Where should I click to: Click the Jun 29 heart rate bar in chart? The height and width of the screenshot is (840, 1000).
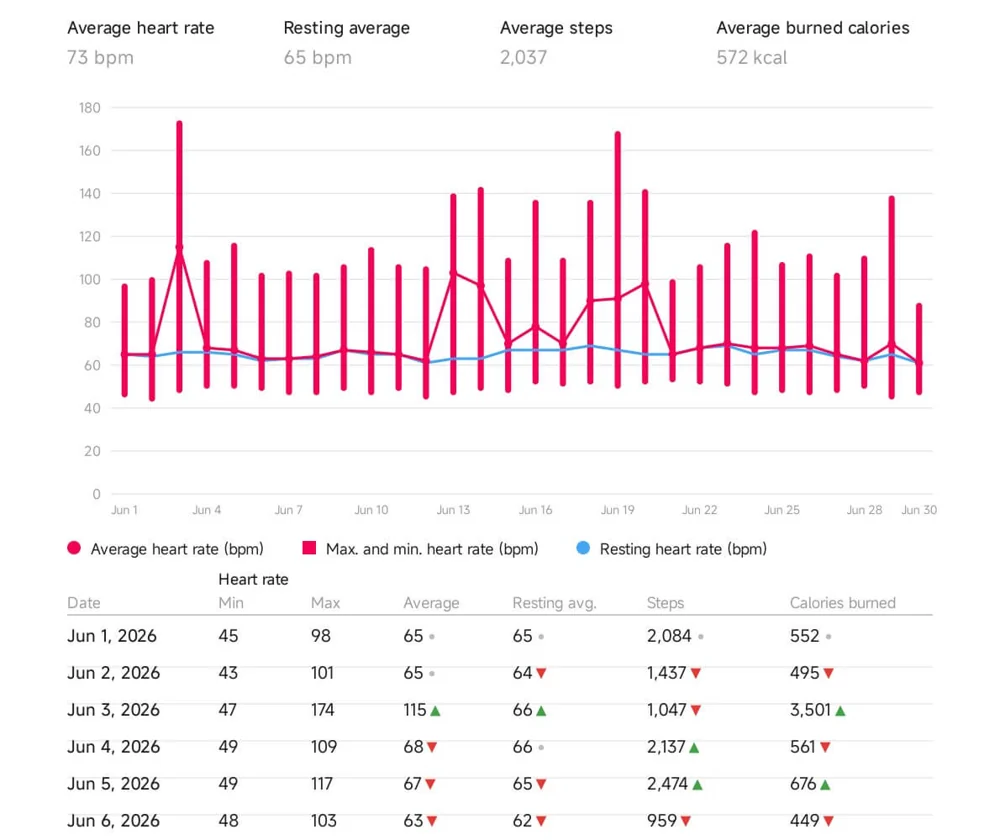[892, 297]
